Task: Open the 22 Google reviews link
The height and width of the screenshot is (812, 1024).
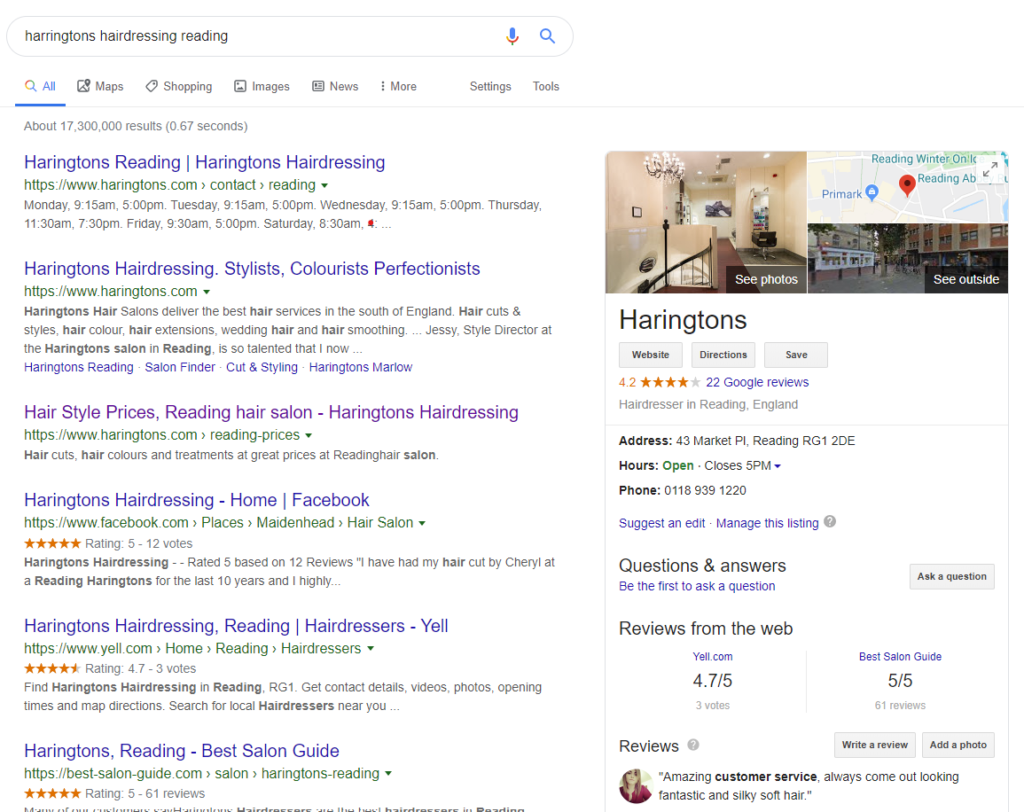Action: (x=757, y=382)
